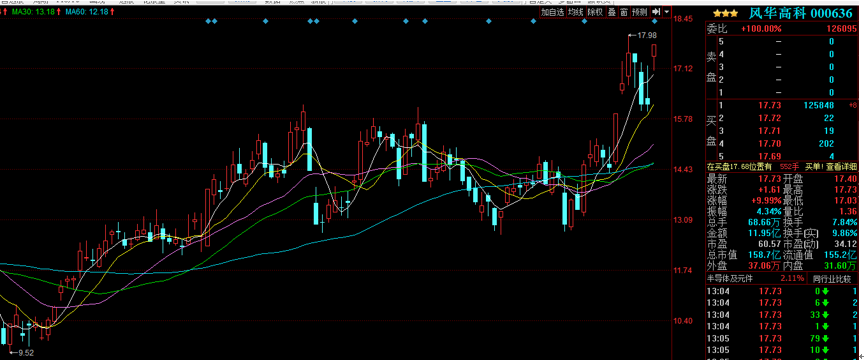This screenshot has height=360, width=864.
Task: Open multi-window 窗 tool
Action: point(623,12)
